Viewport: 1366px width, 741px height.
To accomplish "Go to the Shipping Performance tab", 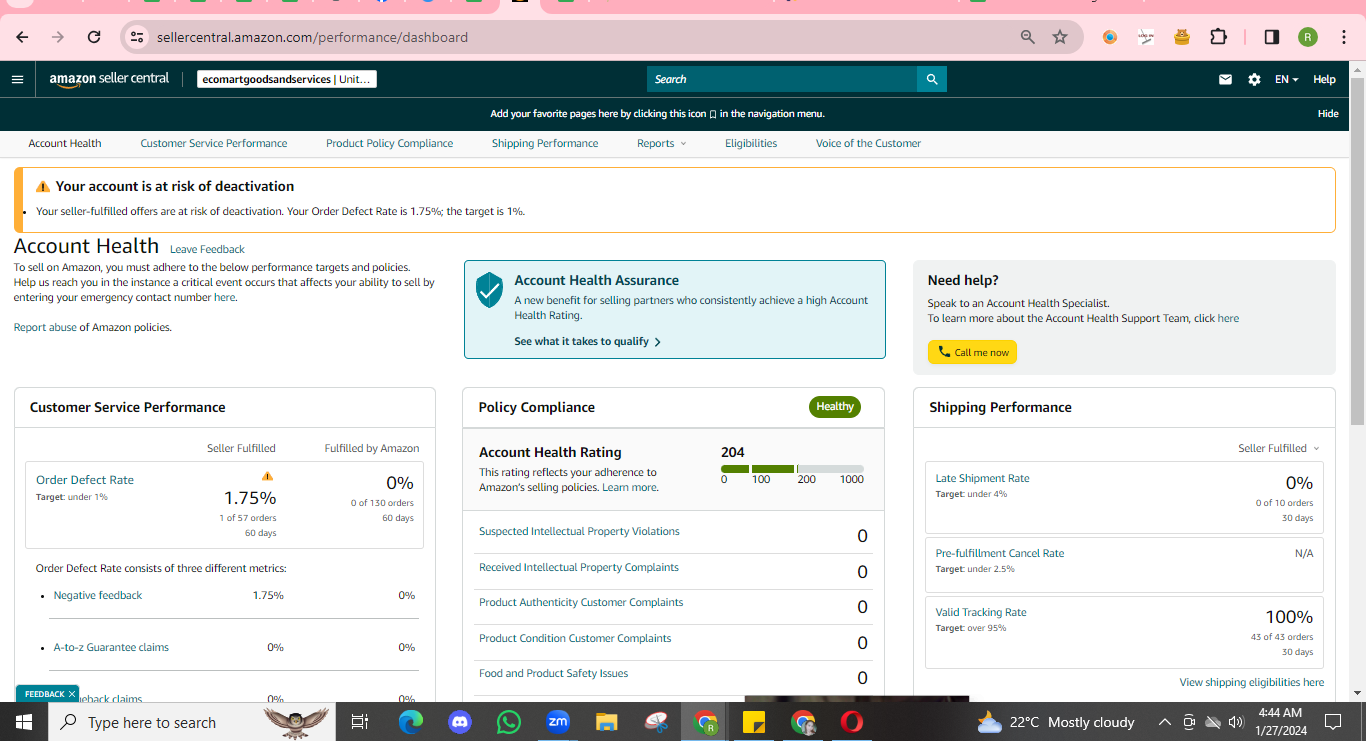I will coord(545,143).
